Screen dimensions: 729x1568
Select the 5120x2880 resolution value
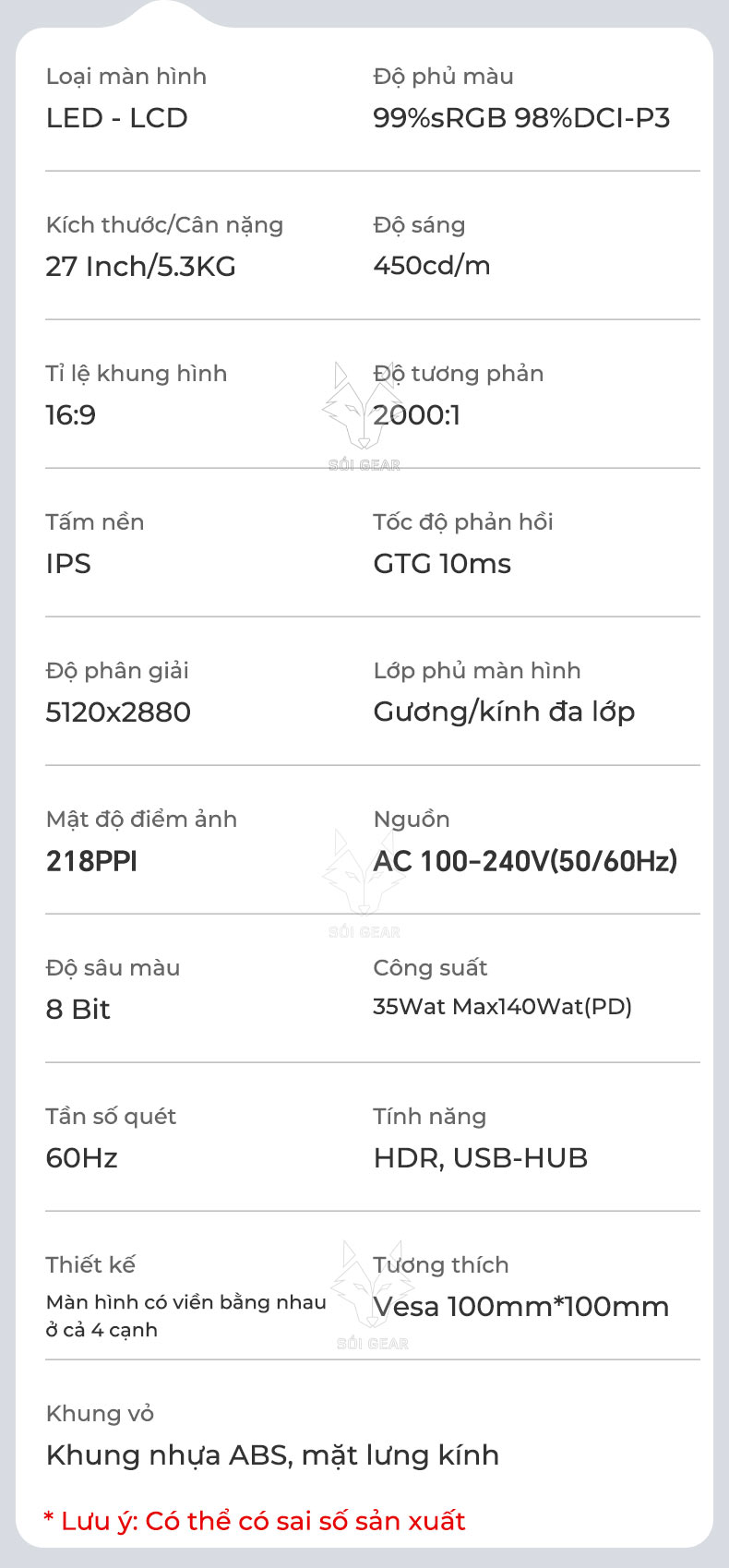click(118, 712)
